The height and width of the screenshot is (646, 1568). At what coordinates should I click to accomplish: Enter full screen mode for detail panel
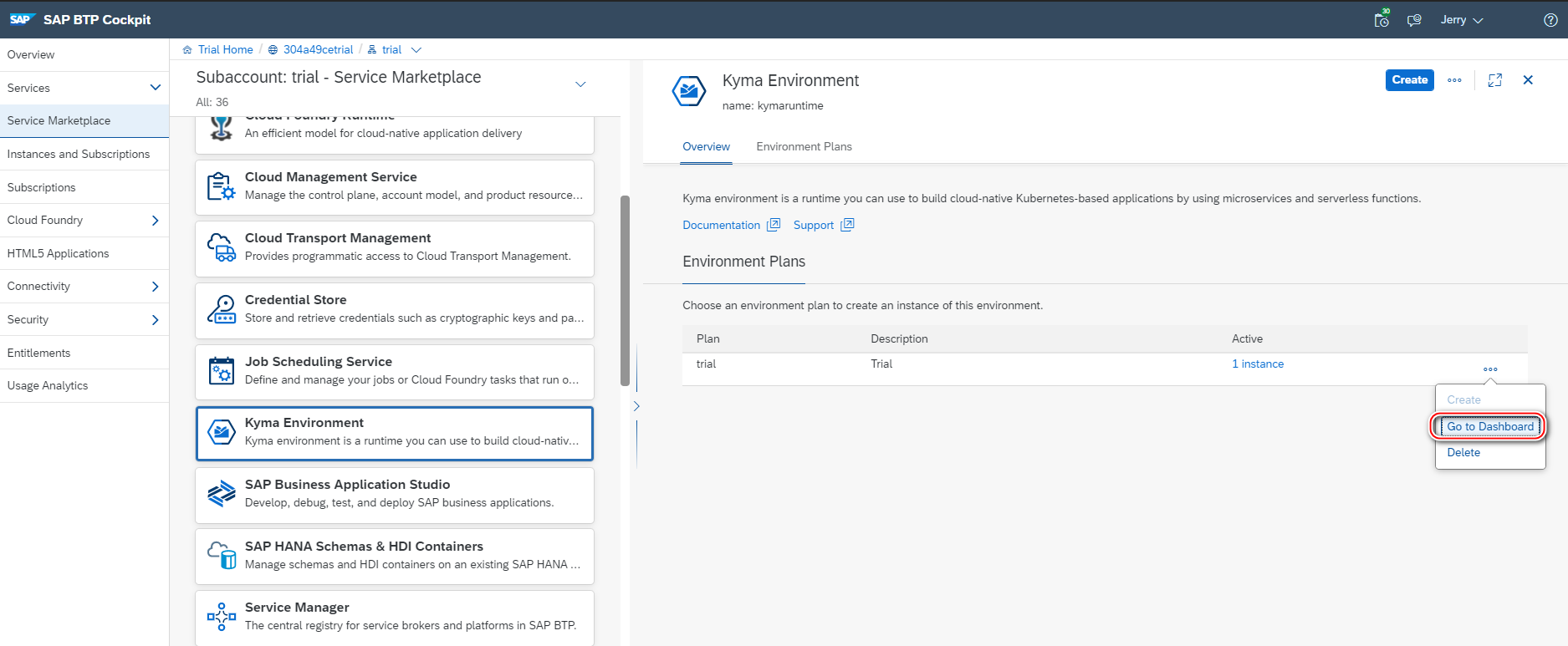click(x=1495, y=80)
